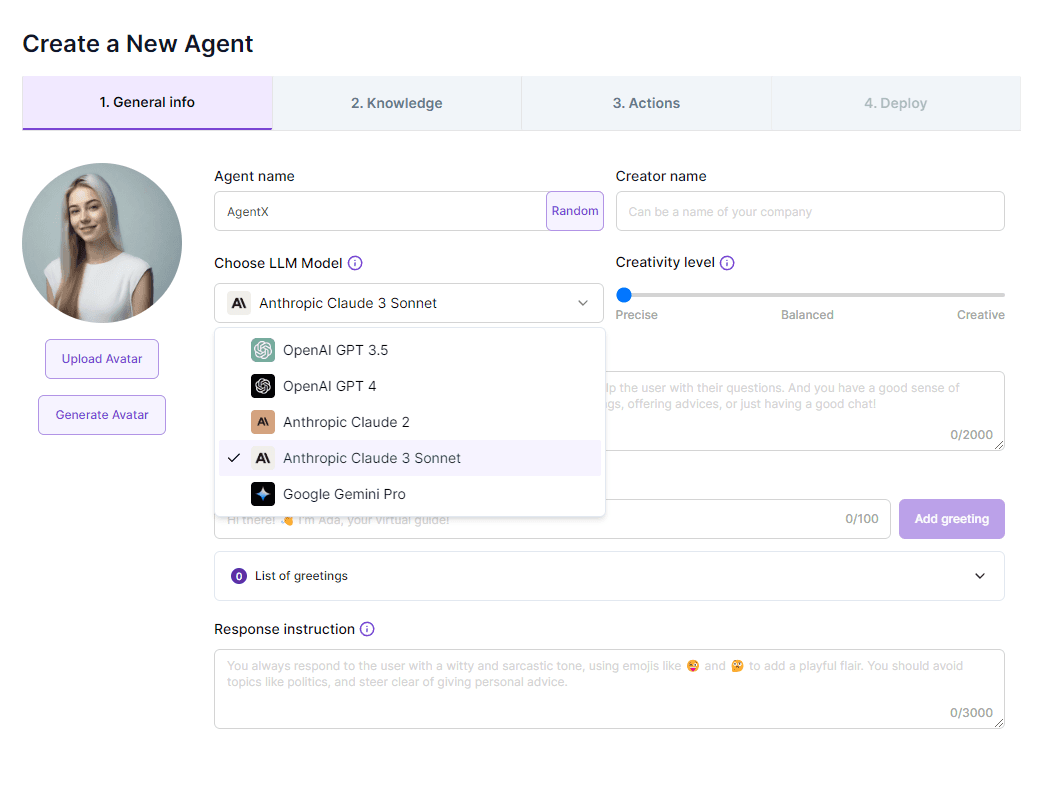1038x807 pixels.
Task: Click the checkmark beside Anthropic Claude 3 Sonnet
Action: tap(234, 457)
